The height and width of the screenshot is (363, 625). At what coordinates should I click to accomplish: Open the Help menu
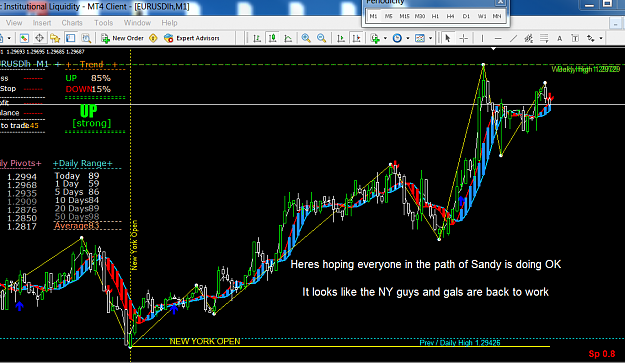(x=169, y=23)
